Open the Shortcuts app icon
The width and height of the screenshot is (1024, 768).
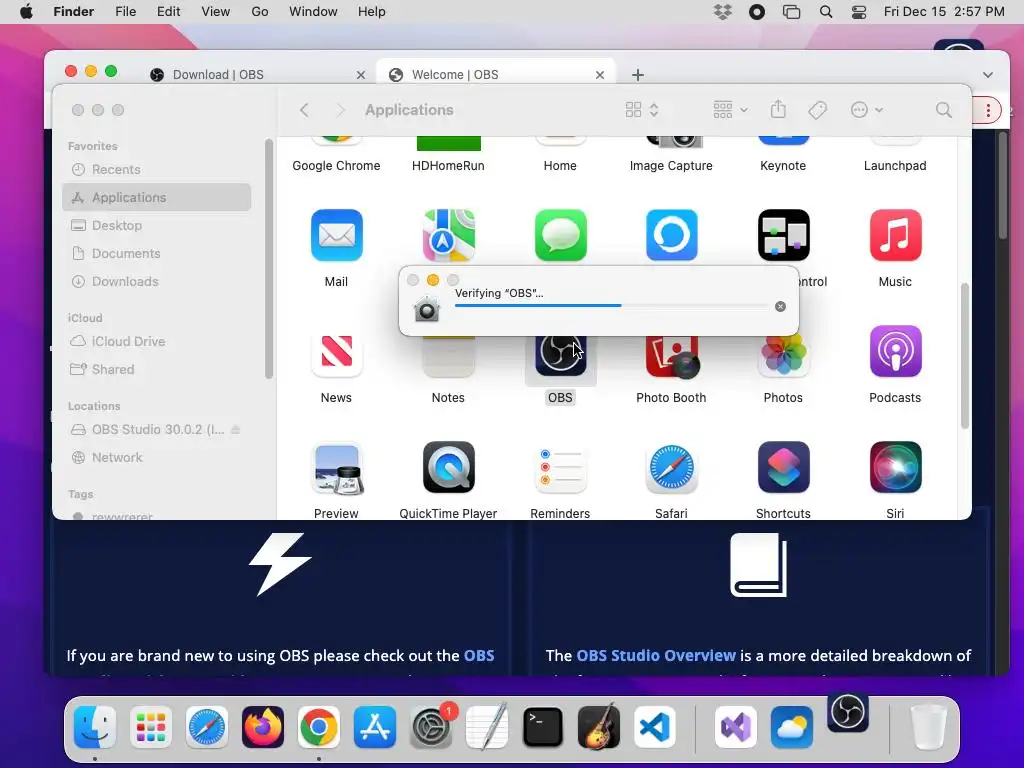784,468
